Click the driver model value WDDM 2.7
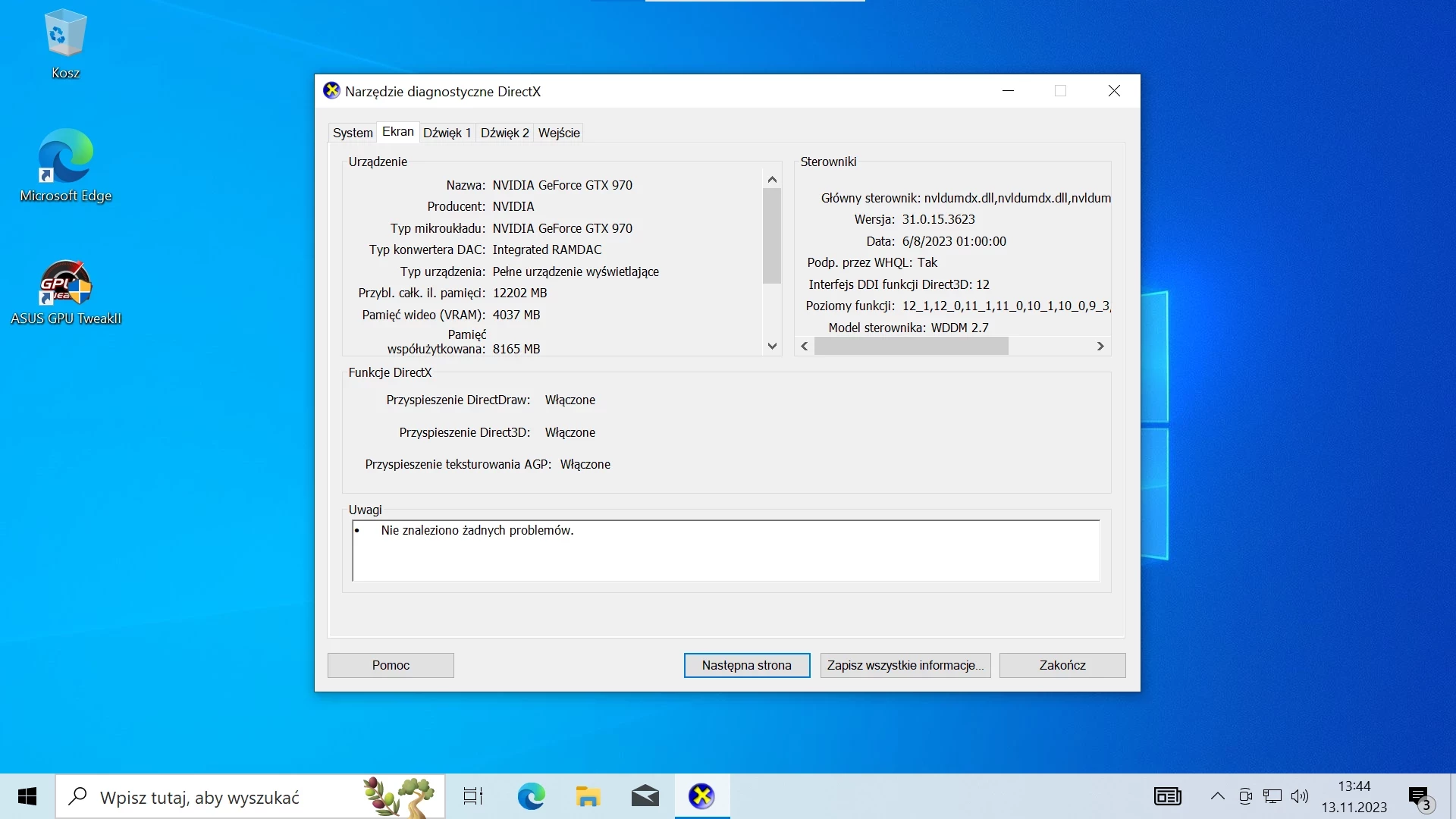 [x=959, y=328]
